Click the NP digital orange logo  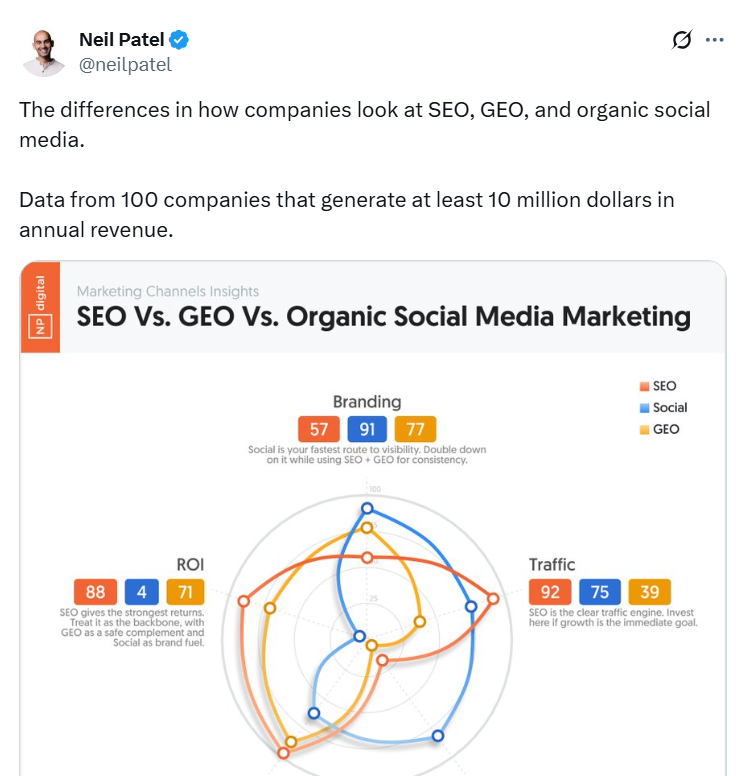[x=41, y=307]
